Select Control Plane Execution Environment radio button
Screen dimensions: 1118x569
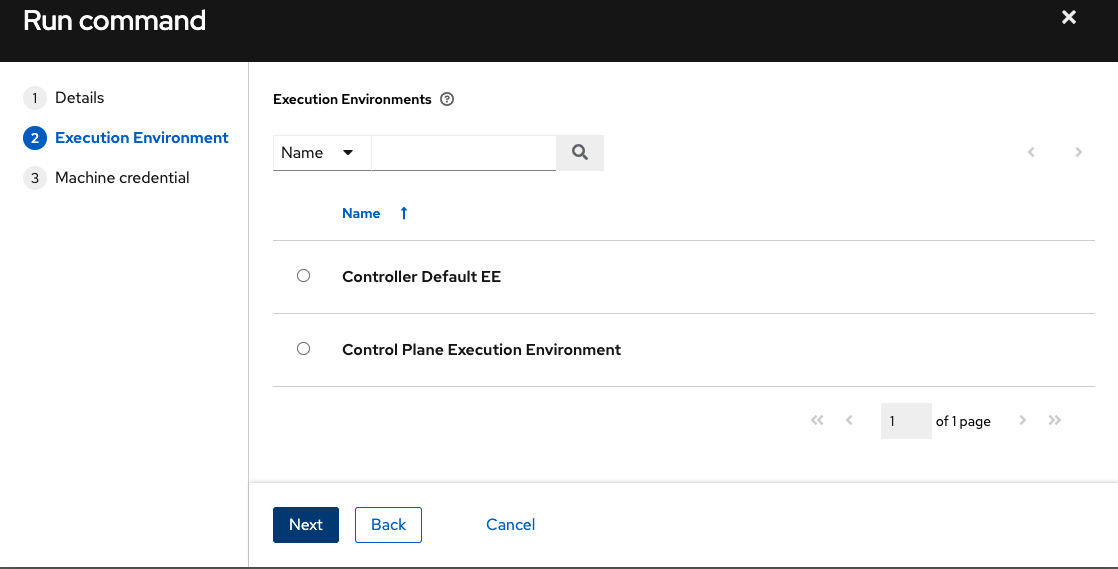[x=304, y=349]
